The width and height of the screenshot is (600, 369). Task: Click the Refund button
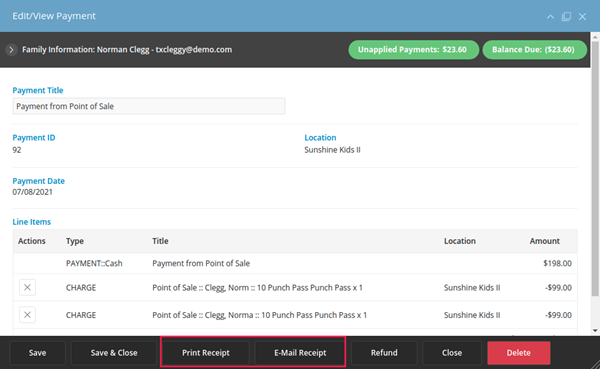[384, 353]
